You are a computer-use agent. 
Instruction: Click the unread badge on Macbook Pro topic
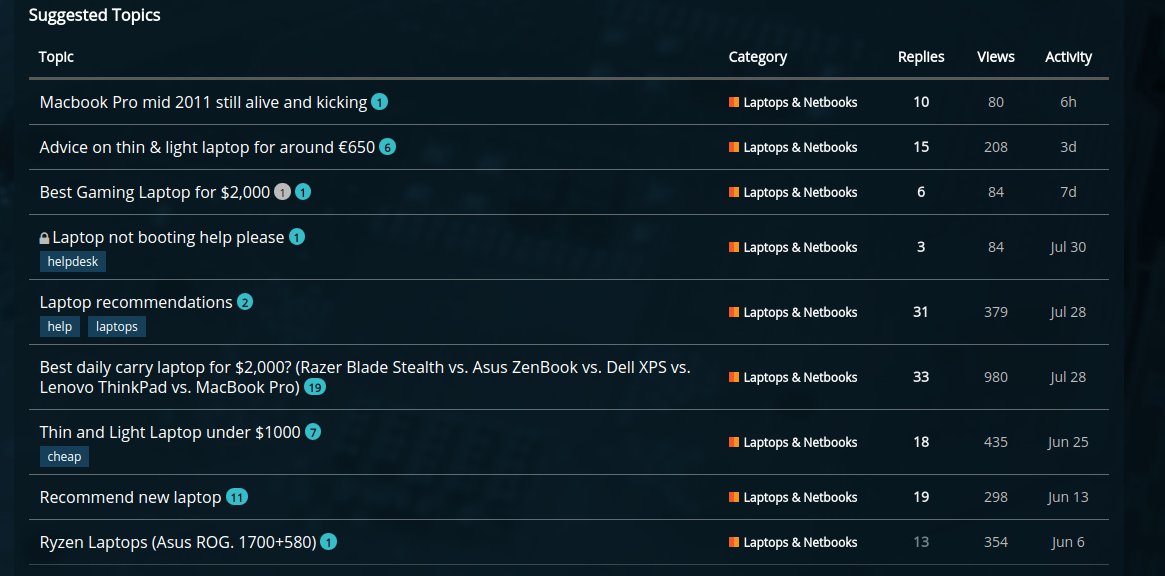coord(379,102)
